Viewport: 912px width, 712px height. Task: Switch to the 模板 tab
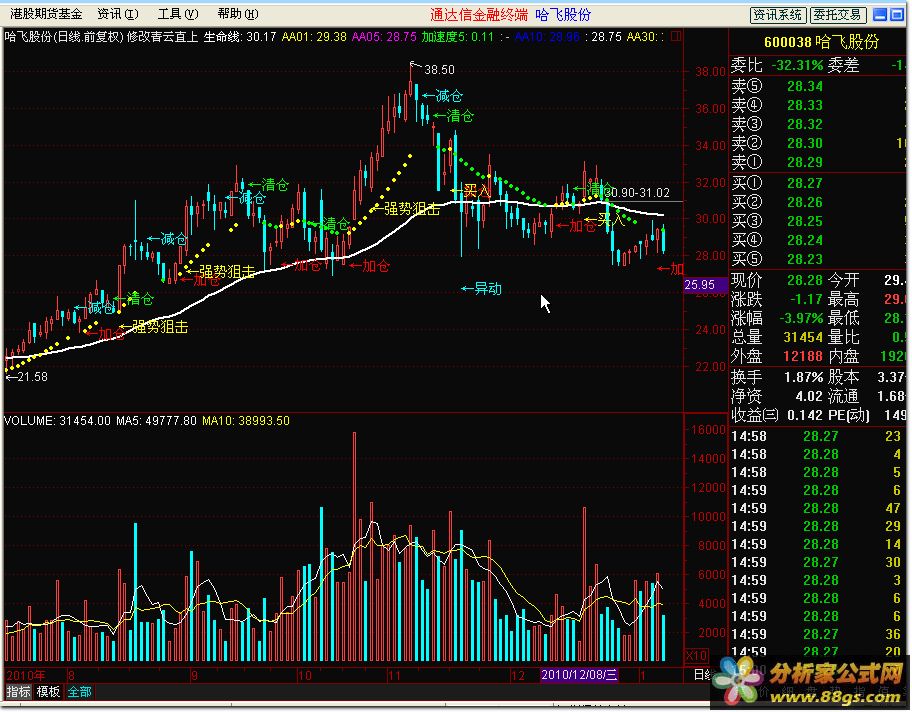[48, 692]
